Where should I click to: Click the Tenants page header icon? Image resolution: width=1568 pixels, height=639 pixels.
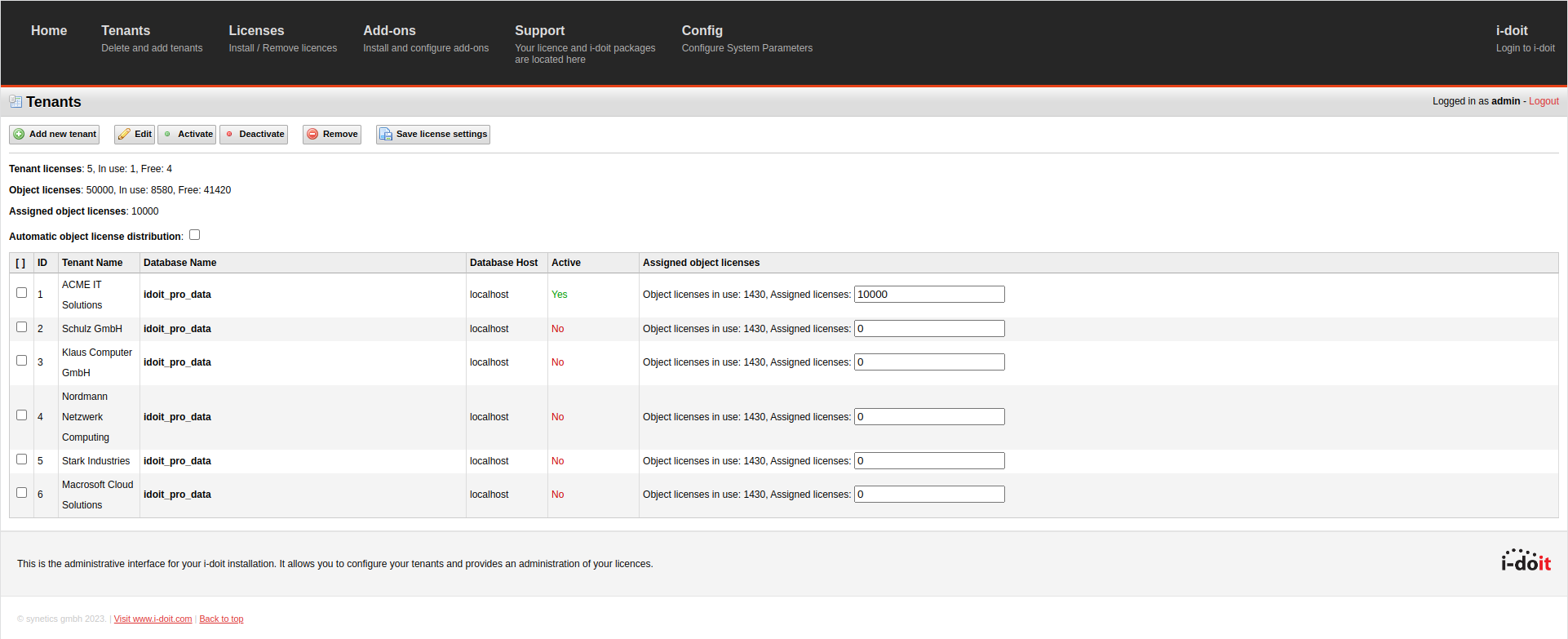click(16, 102)
